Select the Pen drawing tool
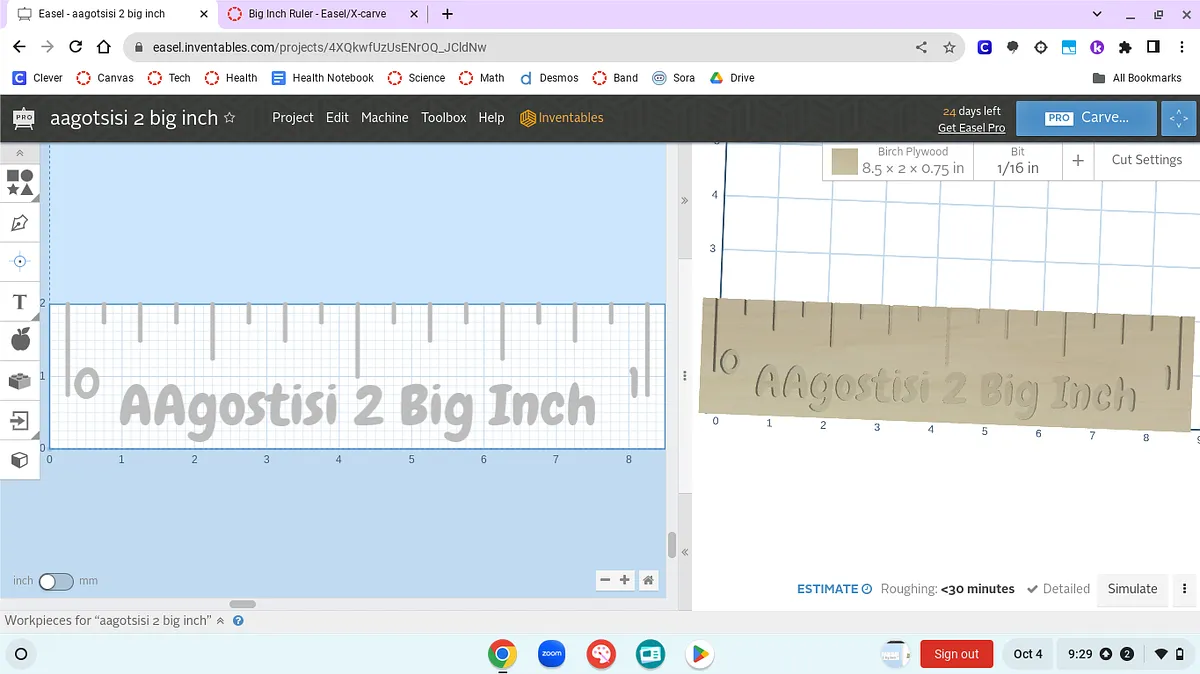This screenshot has width=1200, height=674. coord(20,222)
